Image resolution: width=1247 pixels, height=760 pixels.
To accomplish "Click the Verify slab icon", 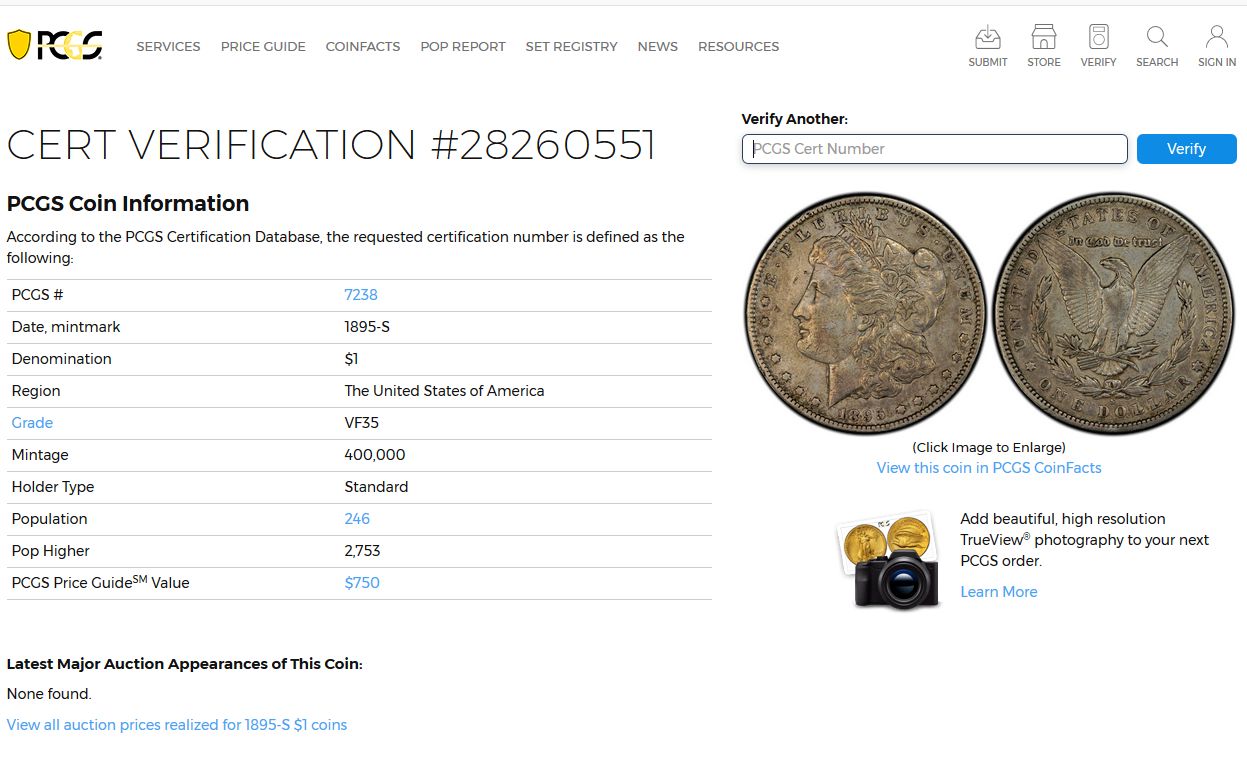I will (1098, 38).
